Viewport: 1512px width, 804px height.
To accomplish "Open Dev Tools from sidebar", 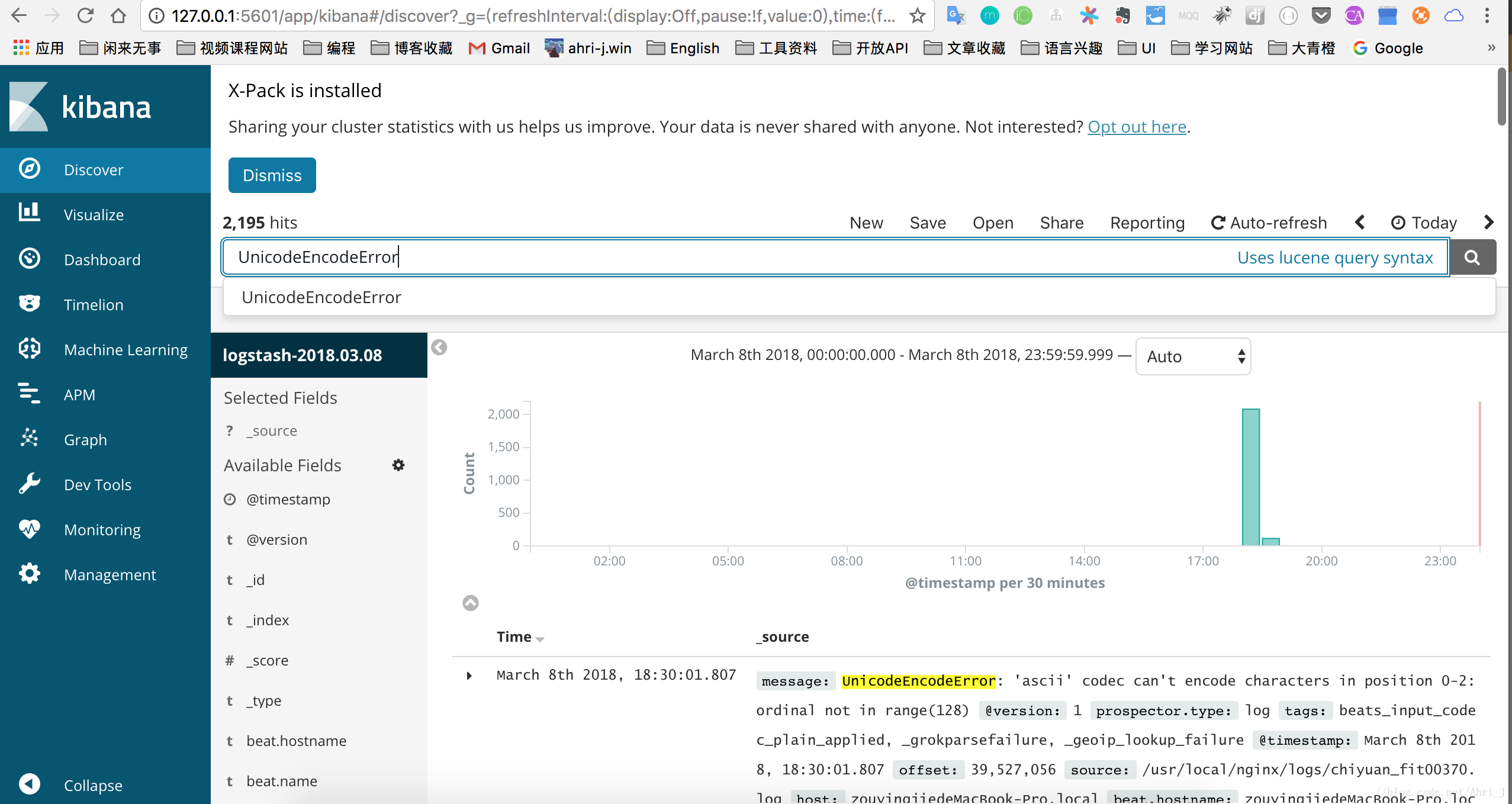I will (105, 485).
